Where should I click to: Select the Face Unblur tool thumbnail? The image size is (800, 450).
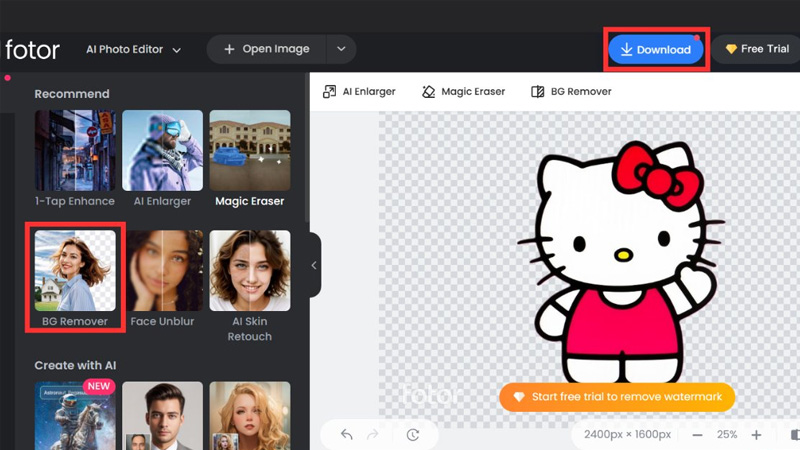tap(163, 271)
